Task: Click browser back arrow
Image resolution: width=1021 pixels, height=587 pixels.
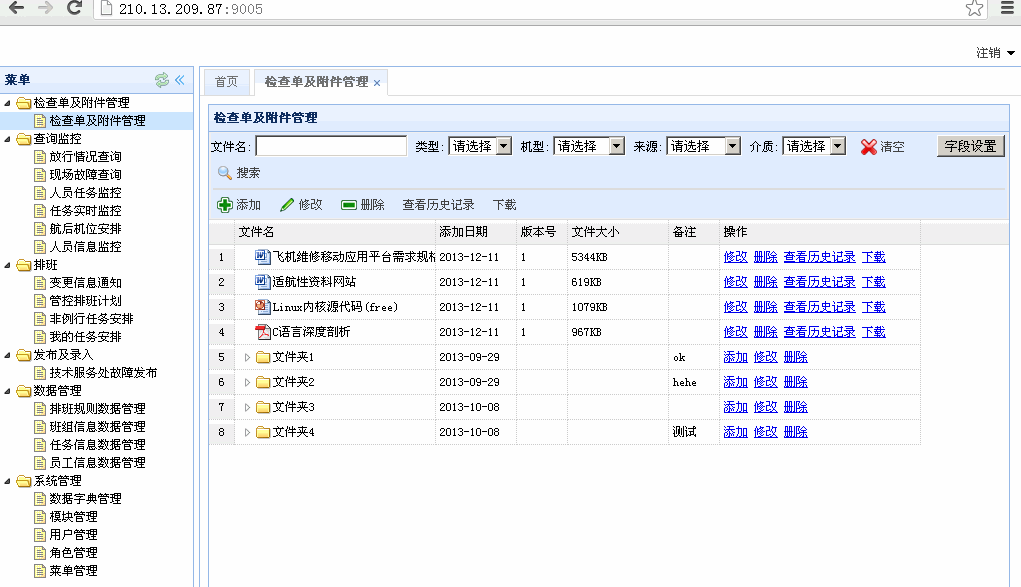Action: pos(16,8)
